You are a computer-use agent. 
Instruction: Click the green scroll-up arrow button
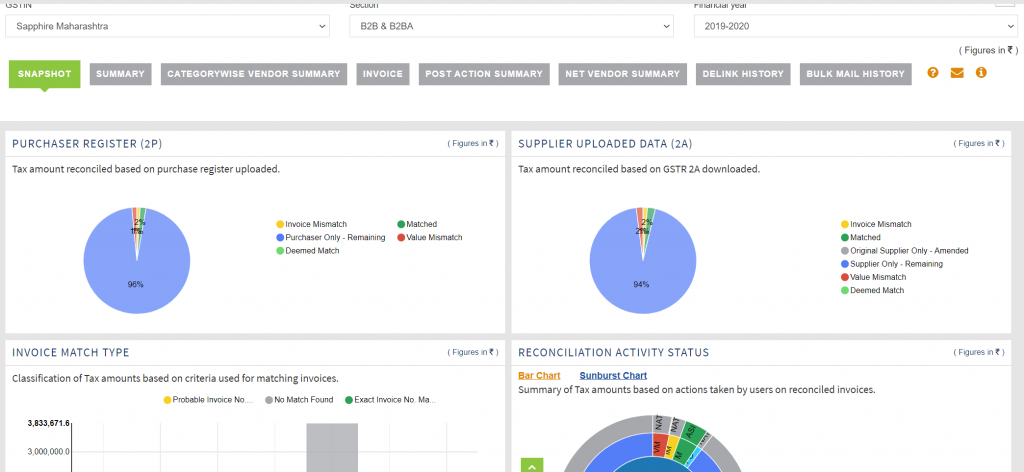coord(532,465)
